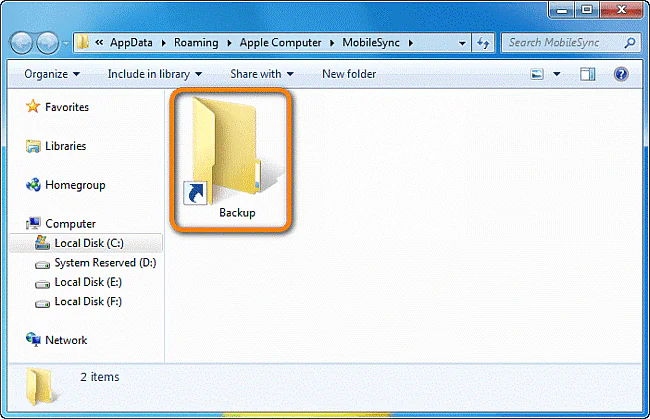Screen dimensions: 650x419
Task: Select the Favorites star icon
Action: pyautogui.click(x=33, y=107)
